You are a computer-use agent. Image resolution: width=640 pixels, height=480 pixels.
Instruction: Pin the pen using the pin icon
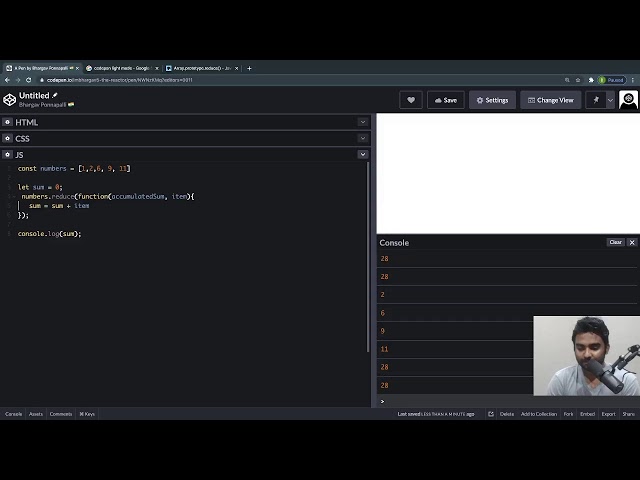[596, 100]
